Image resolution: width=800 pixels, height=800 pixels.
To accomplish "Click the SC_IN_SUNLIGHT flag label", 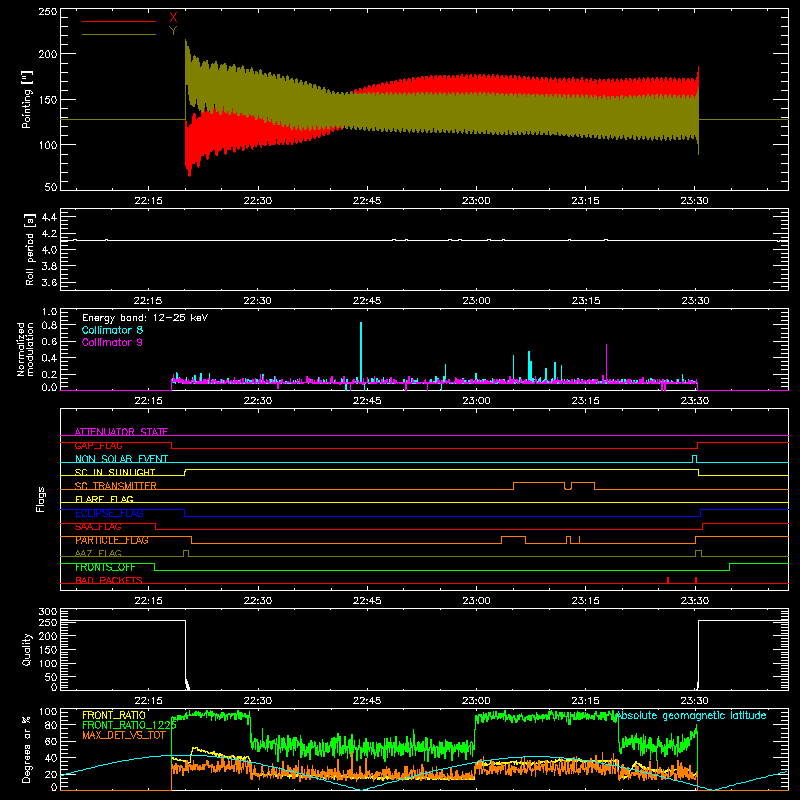I will 115,472.
